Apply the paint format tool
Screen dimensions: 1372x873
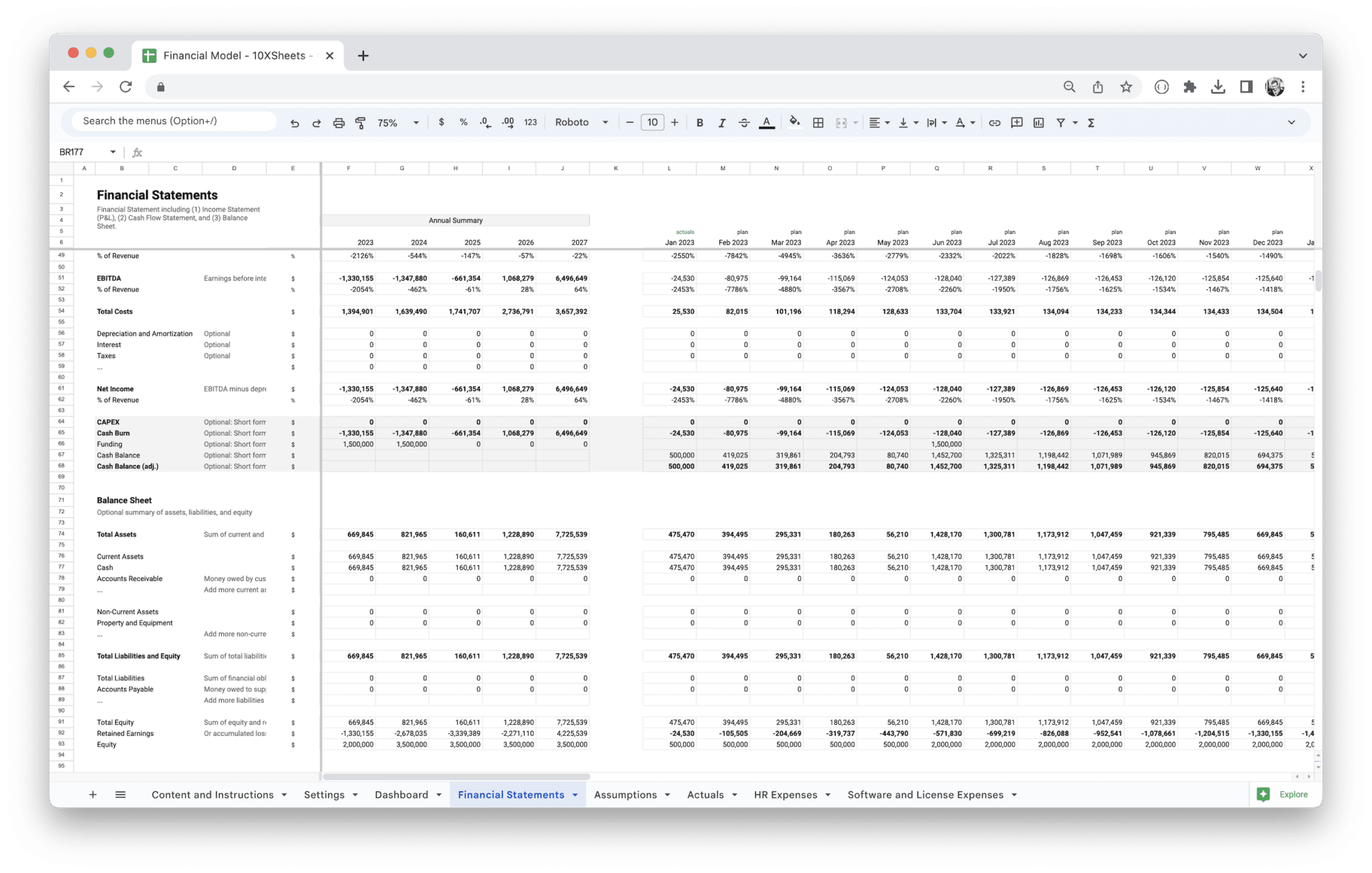click(360, 123)
